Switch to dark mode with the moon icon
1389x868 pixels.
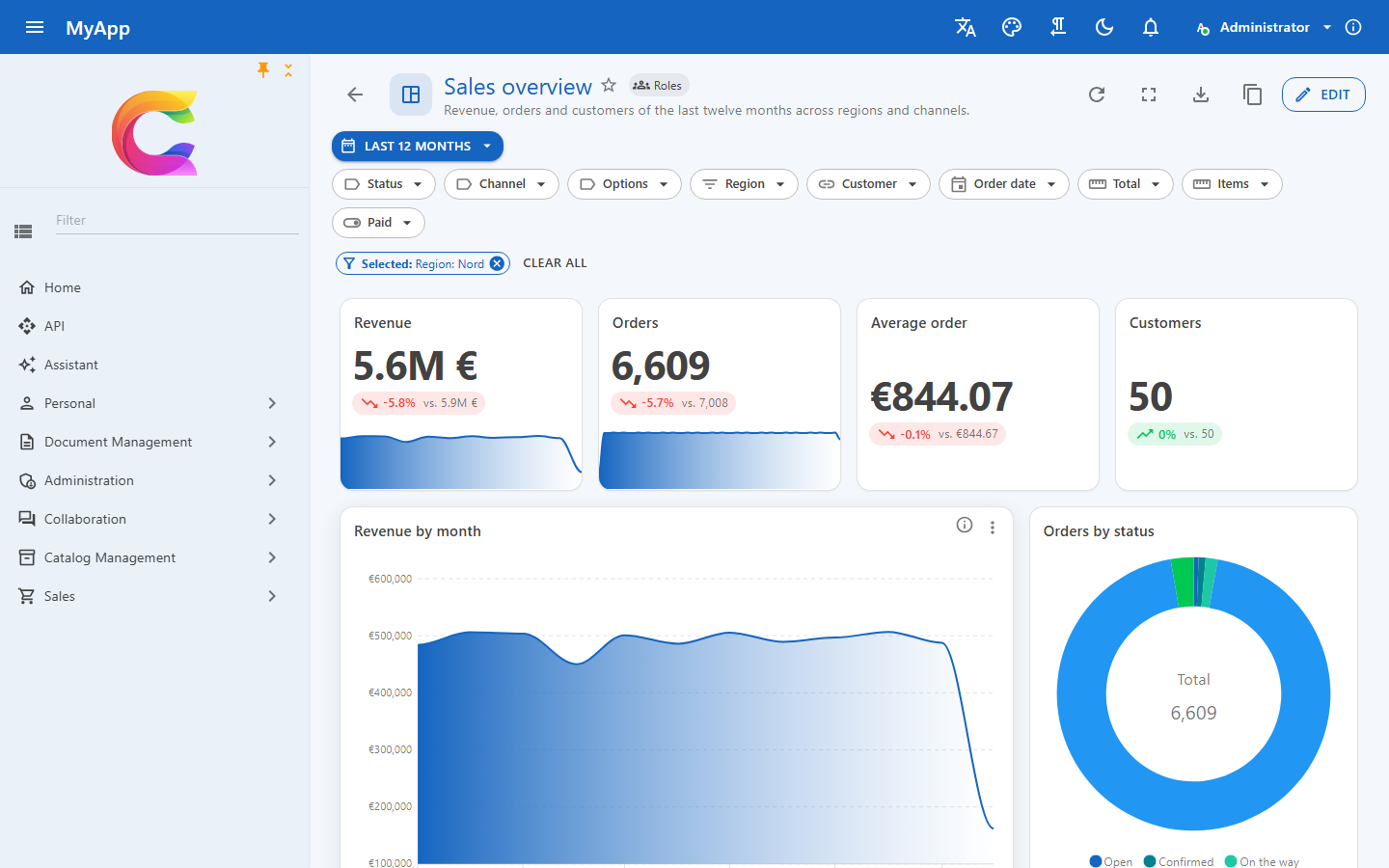(1104, 27)
